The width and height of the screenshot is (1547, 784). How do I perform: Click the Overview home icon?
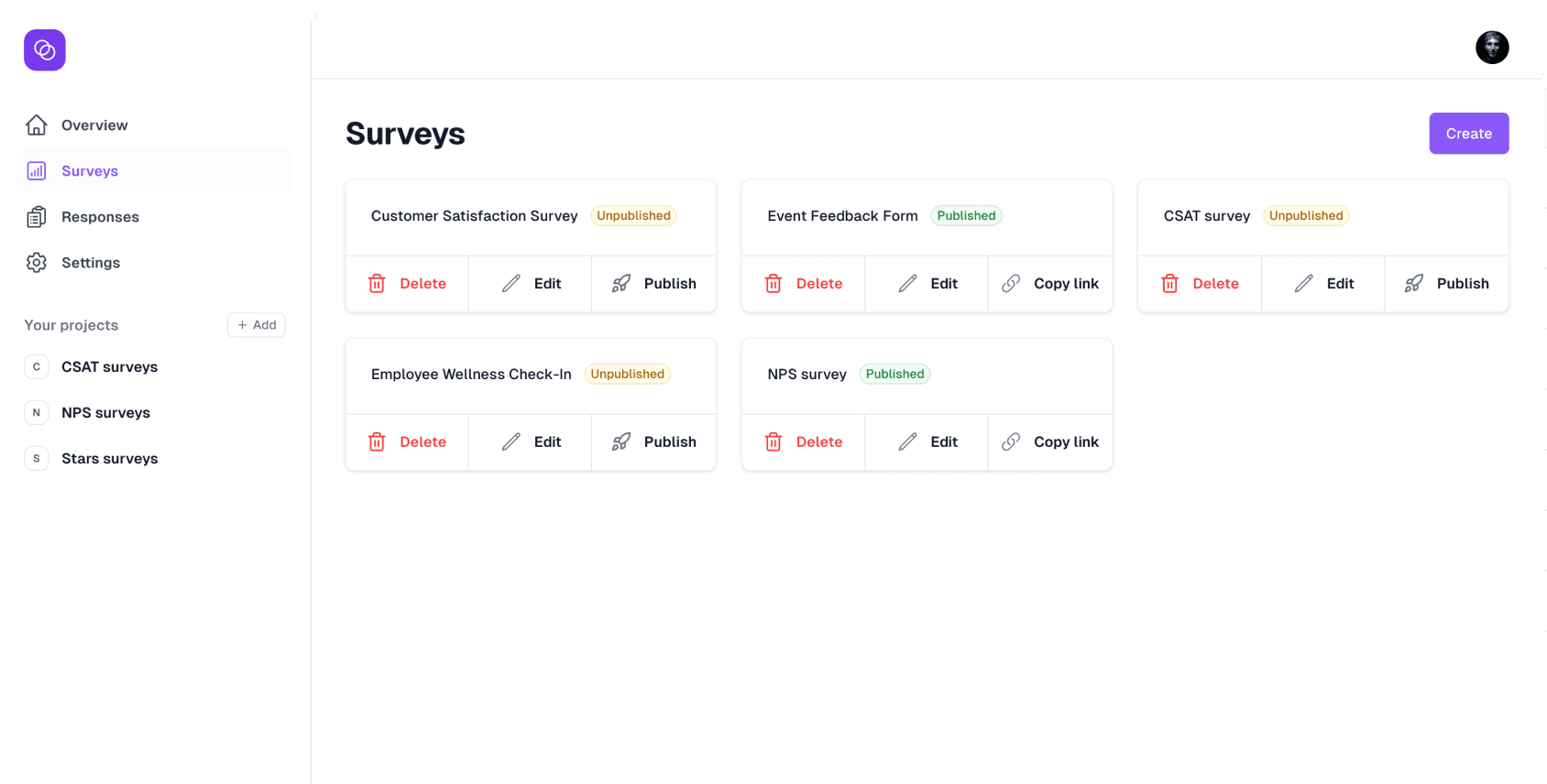coord(37,125)
